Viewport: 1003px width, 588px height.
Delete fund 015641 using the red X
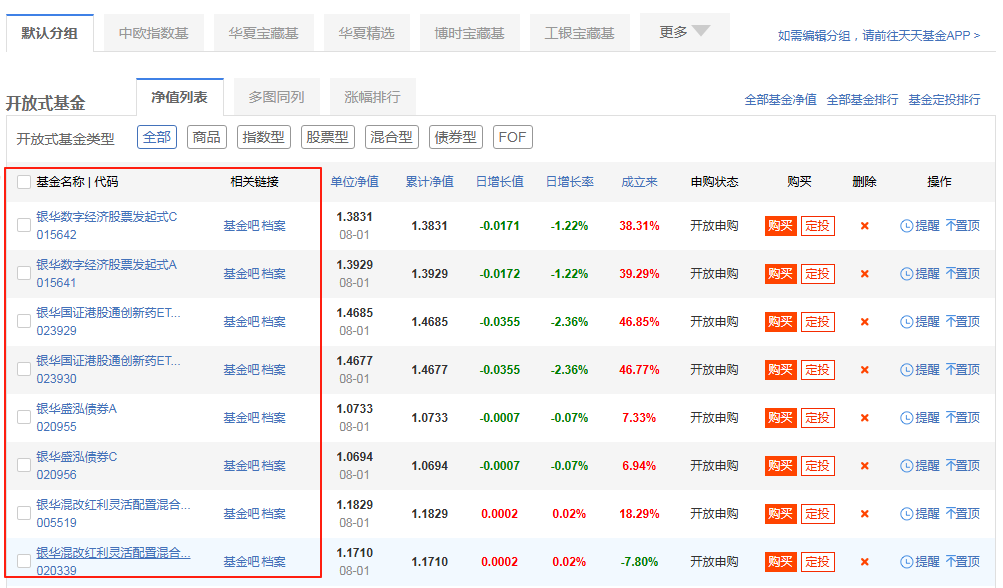(x=864, y=274)
